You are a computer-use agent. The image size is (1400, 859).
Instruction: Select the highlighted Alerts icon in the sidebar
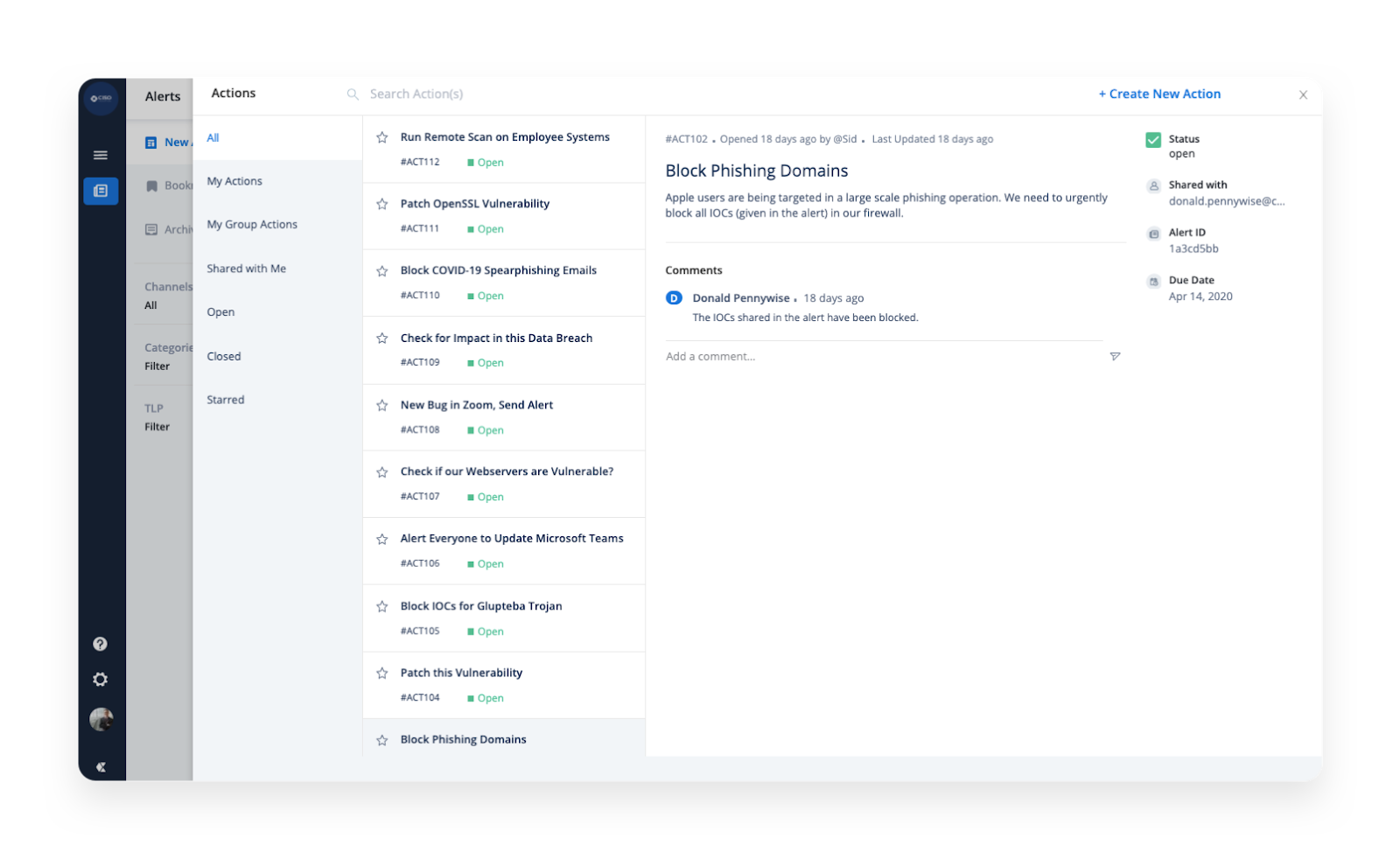point(101,191)
